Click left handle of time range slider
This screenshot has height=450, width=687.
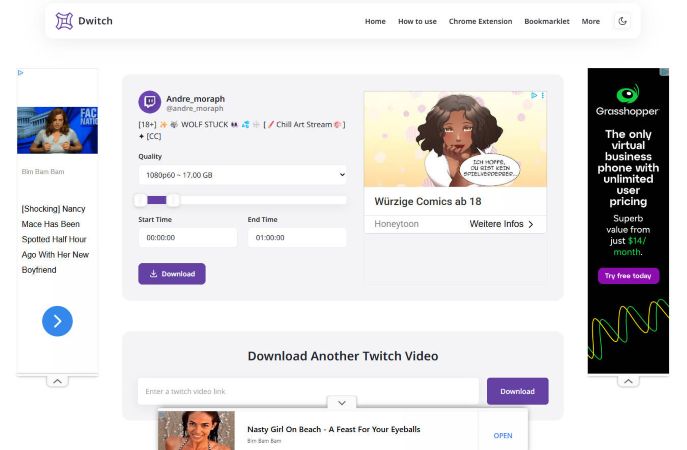140,200
